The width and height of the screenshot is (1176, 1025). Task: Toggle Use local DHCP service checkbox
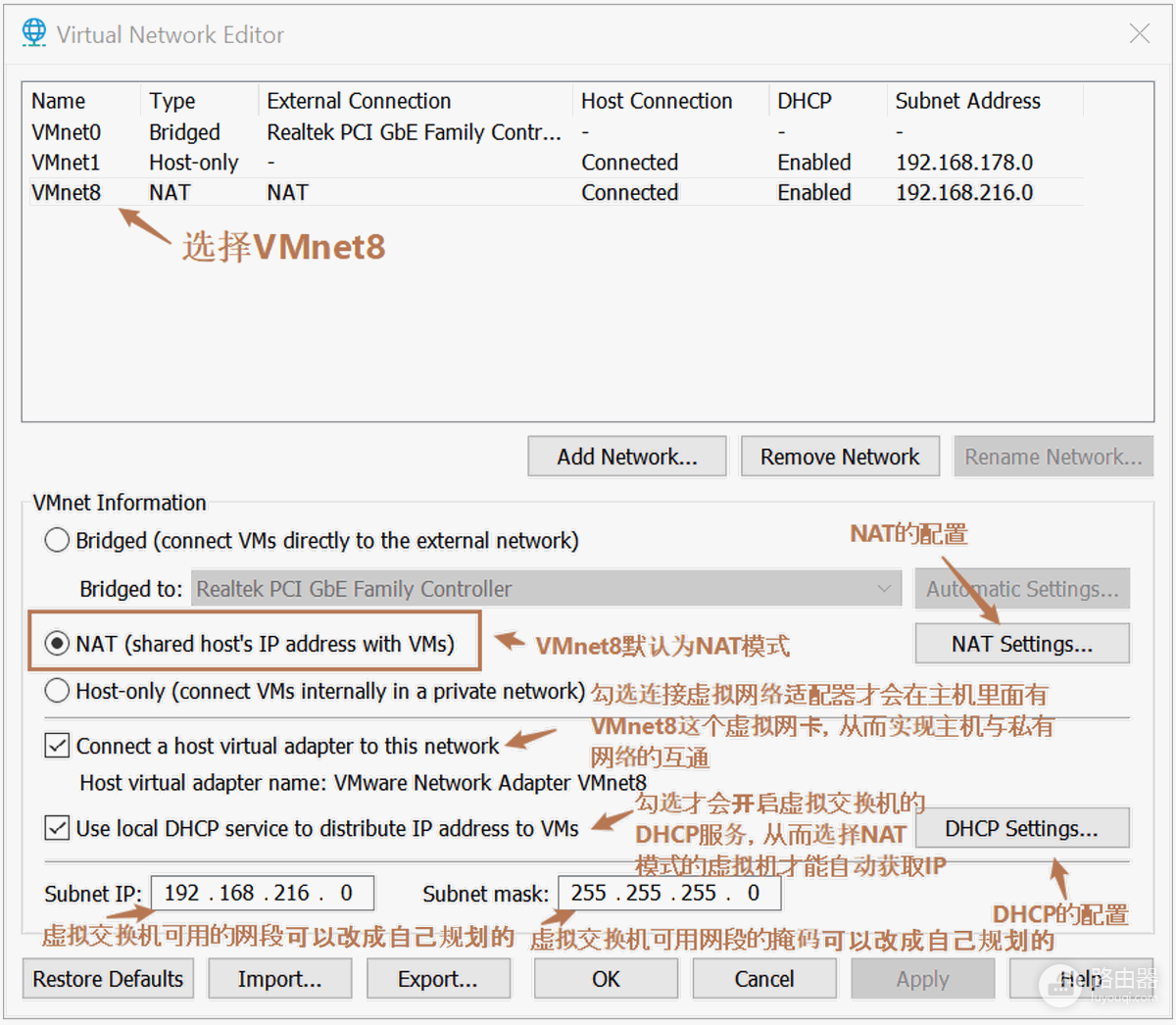tap(57, 828)
